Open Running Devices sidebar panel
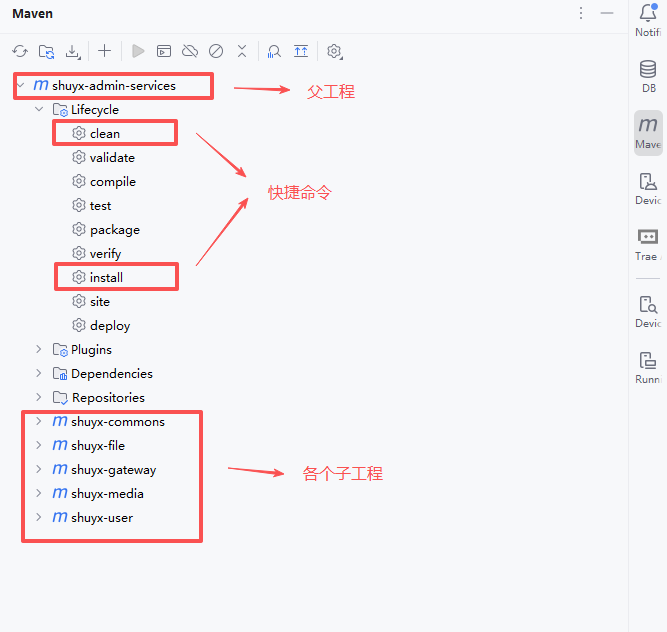This screenshot has width=667, height=632. [648, 368]
